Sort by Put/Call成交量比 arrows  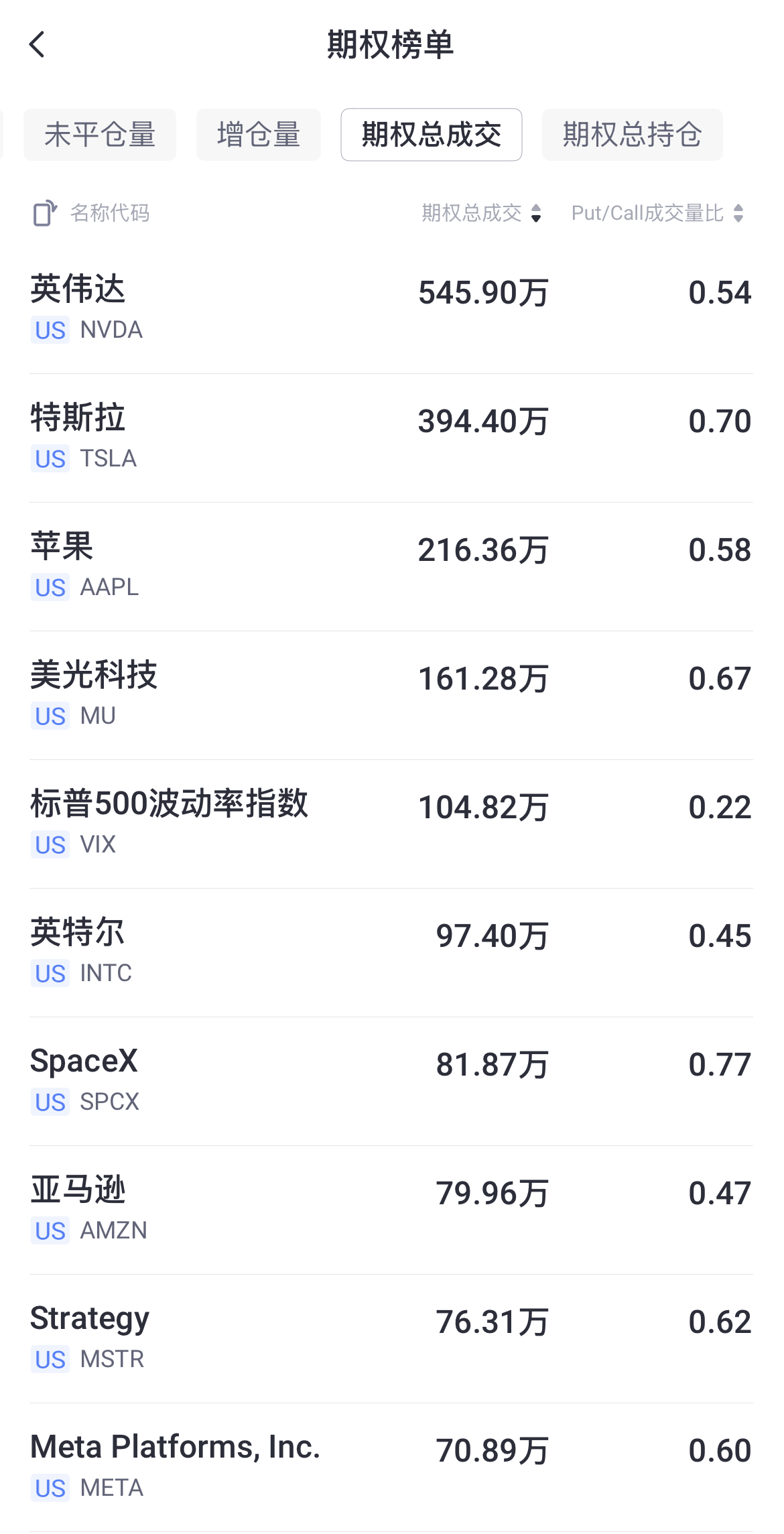point(738,213)
